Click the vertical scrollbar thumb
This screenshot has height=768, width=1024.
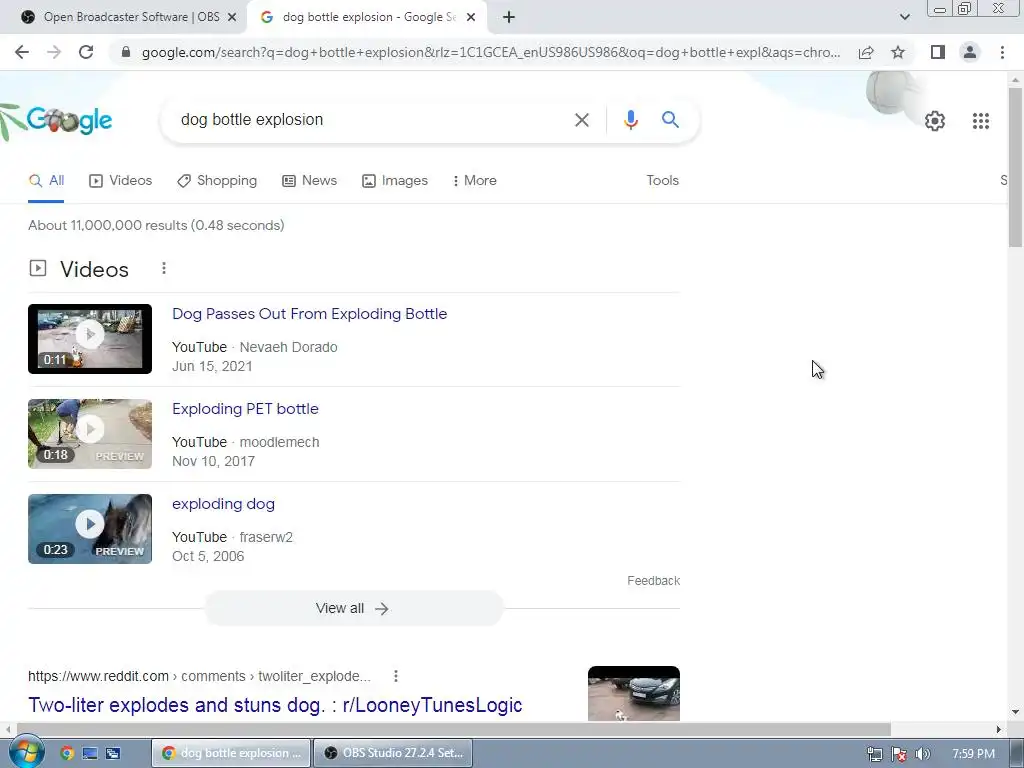[x=1015, y=166]
